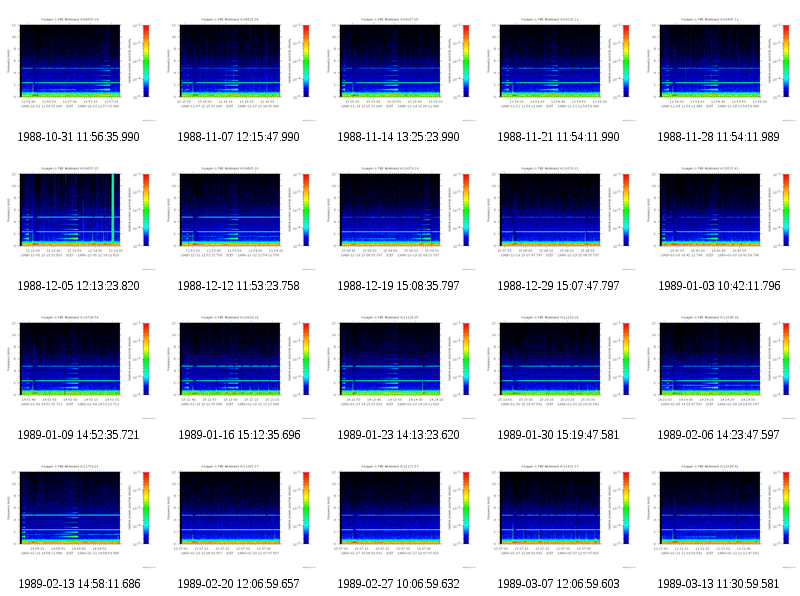Open spectrogram thumbnail dated 1988-12-12

point(239,218)
